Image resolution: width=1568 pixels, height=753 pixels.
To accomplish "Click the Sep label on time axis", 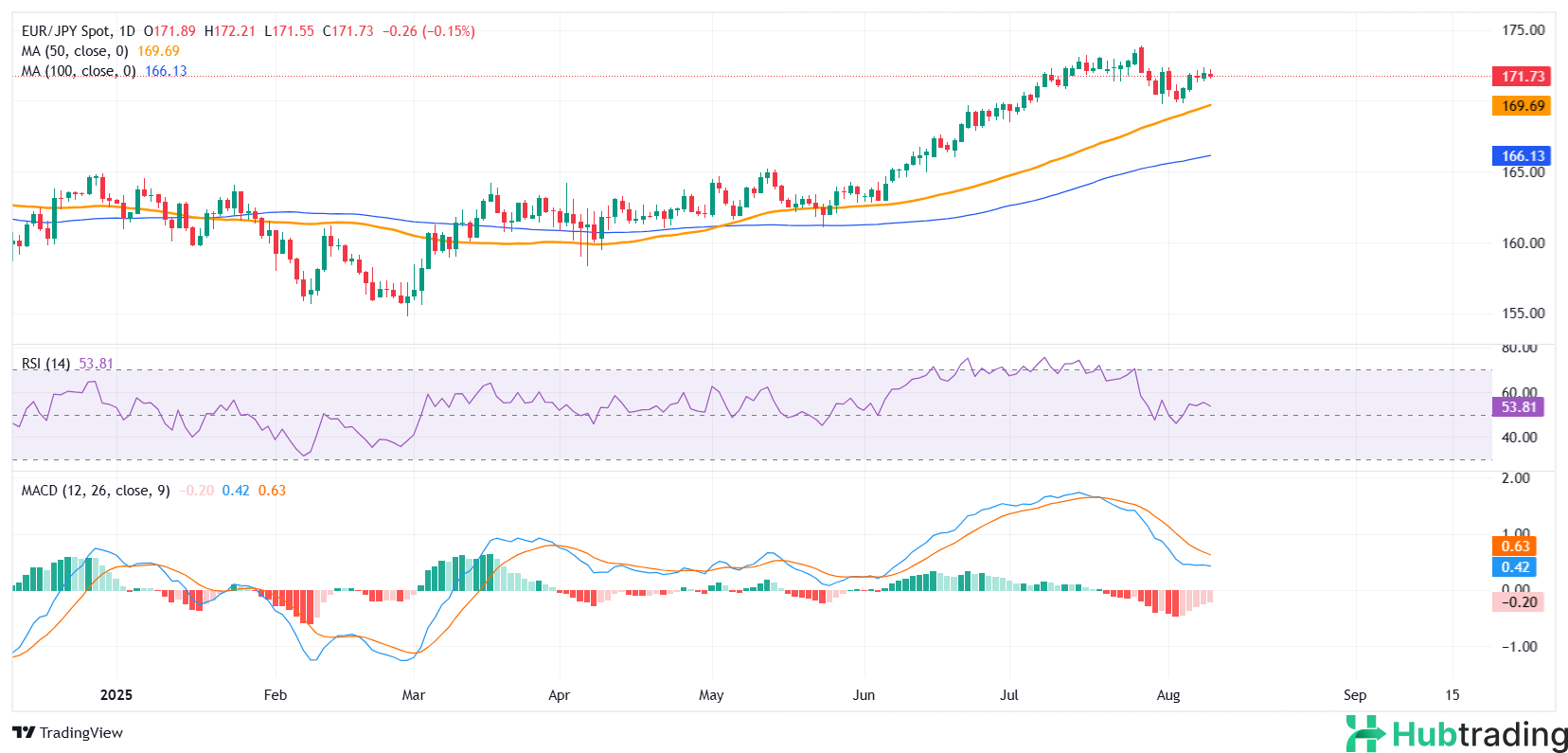I will [x=1355, y=695].
